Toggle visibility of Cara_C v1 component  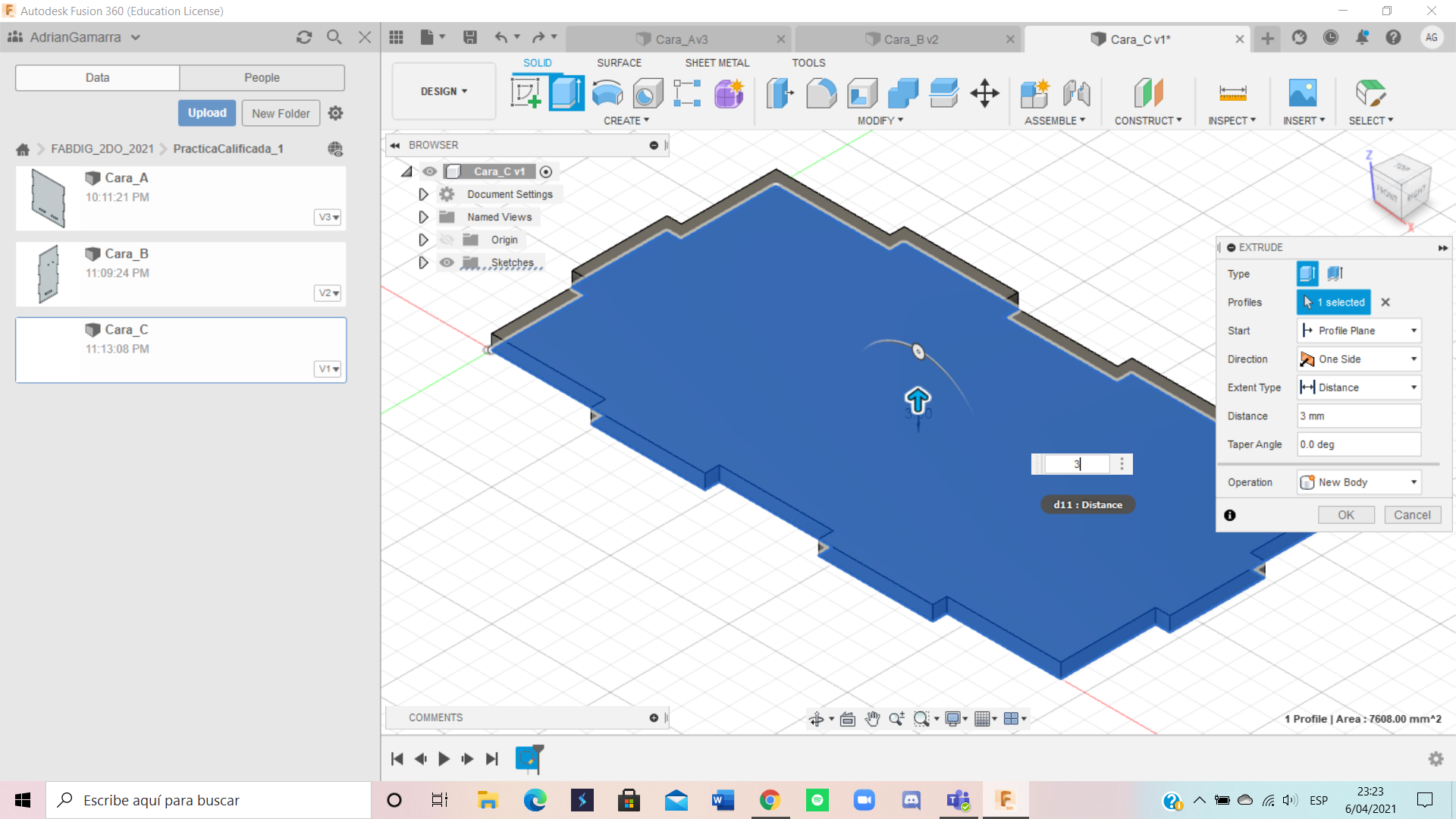[430, 171]
